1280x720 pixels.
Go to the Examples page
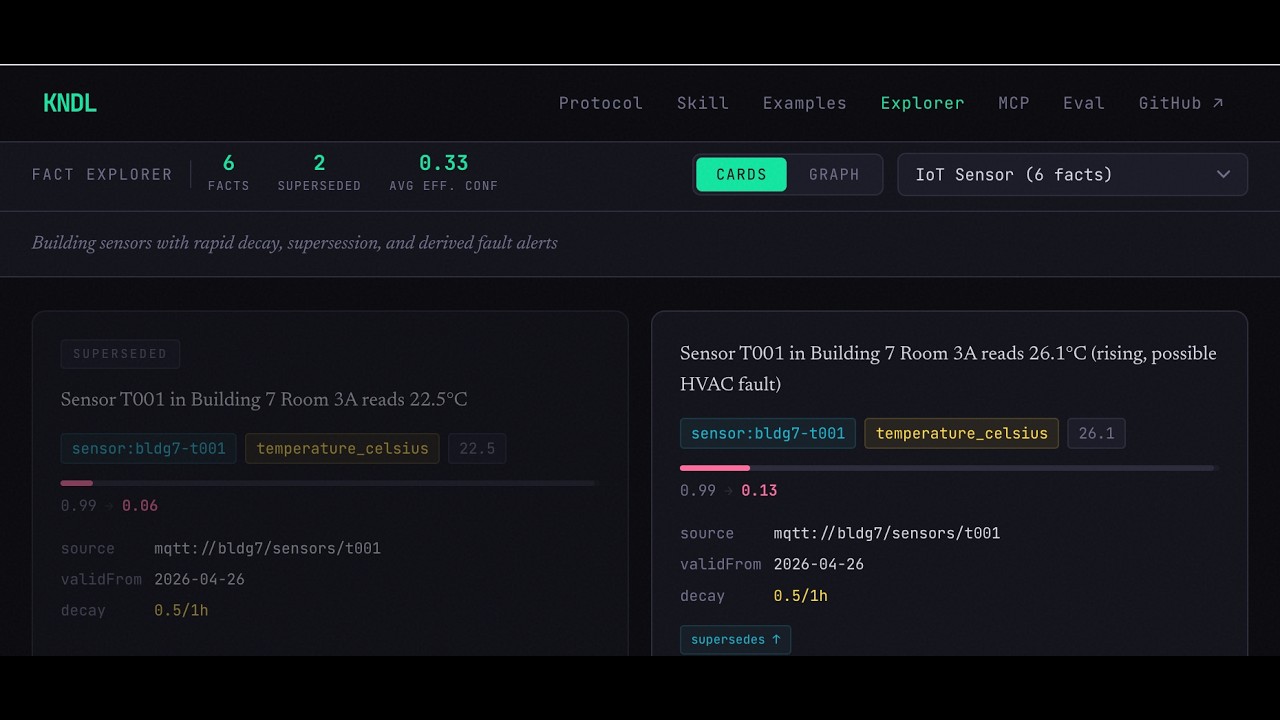805,103
